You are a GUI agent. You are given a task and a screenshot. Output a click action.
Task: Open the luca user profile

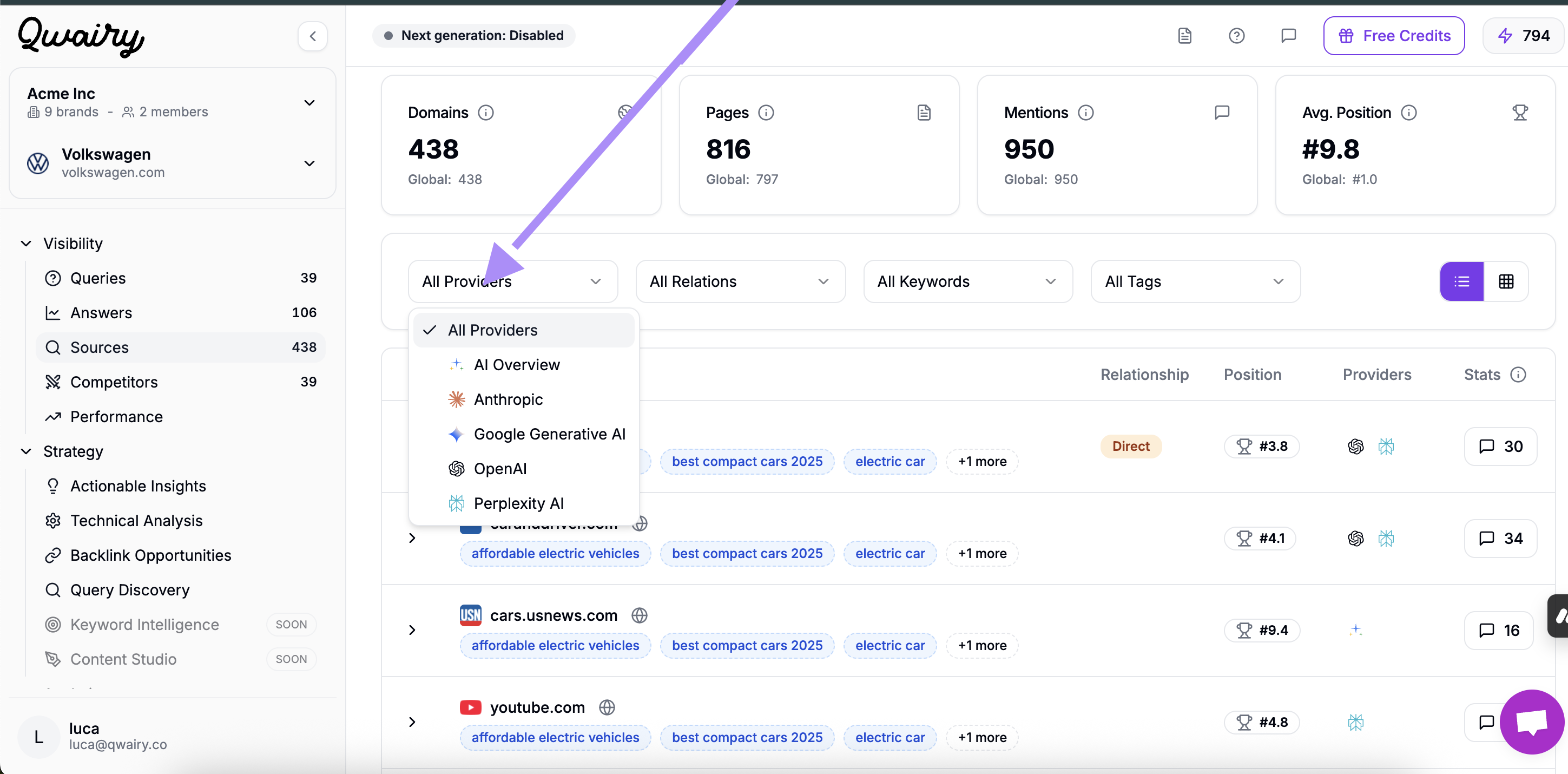point(172,736)
